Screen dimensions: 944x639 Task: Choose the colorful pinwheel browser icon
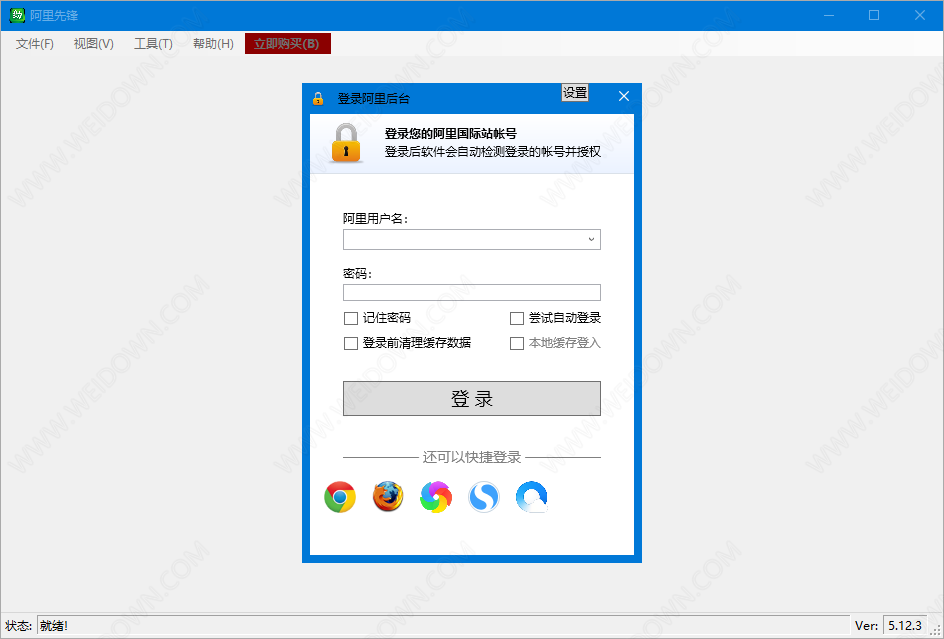(x=435, y=497)
